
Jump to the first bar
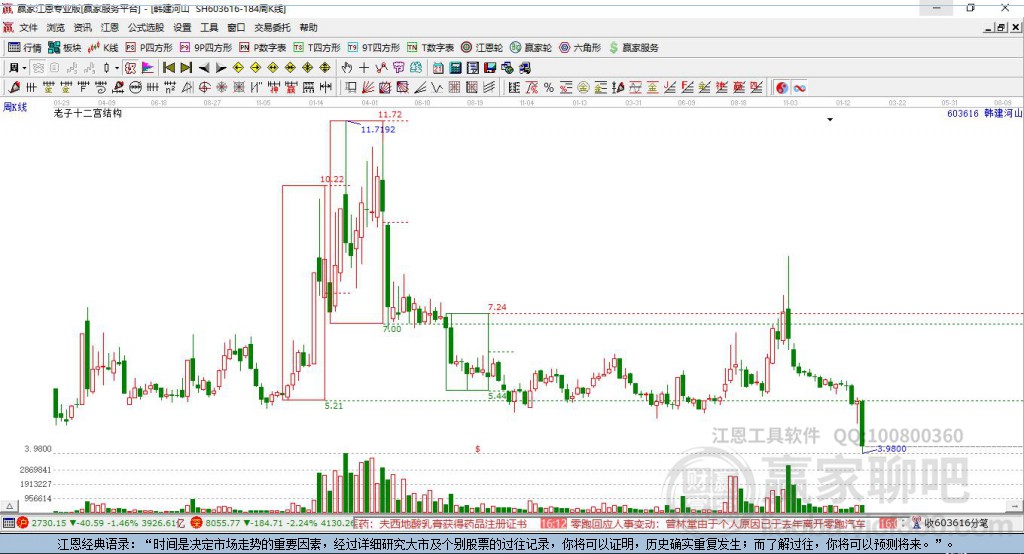(x=168, y=68)
